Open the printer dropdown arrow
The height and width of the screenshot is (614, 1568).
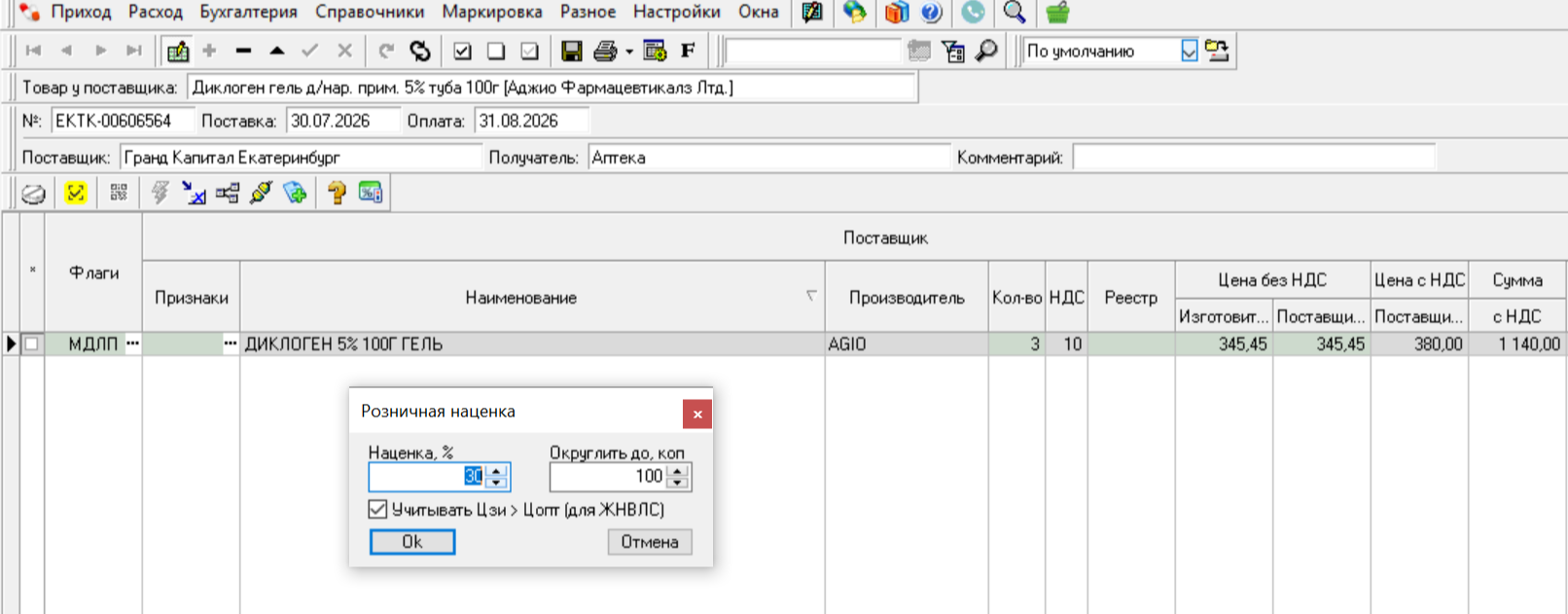pyautogui.click(x=629, y=52)
